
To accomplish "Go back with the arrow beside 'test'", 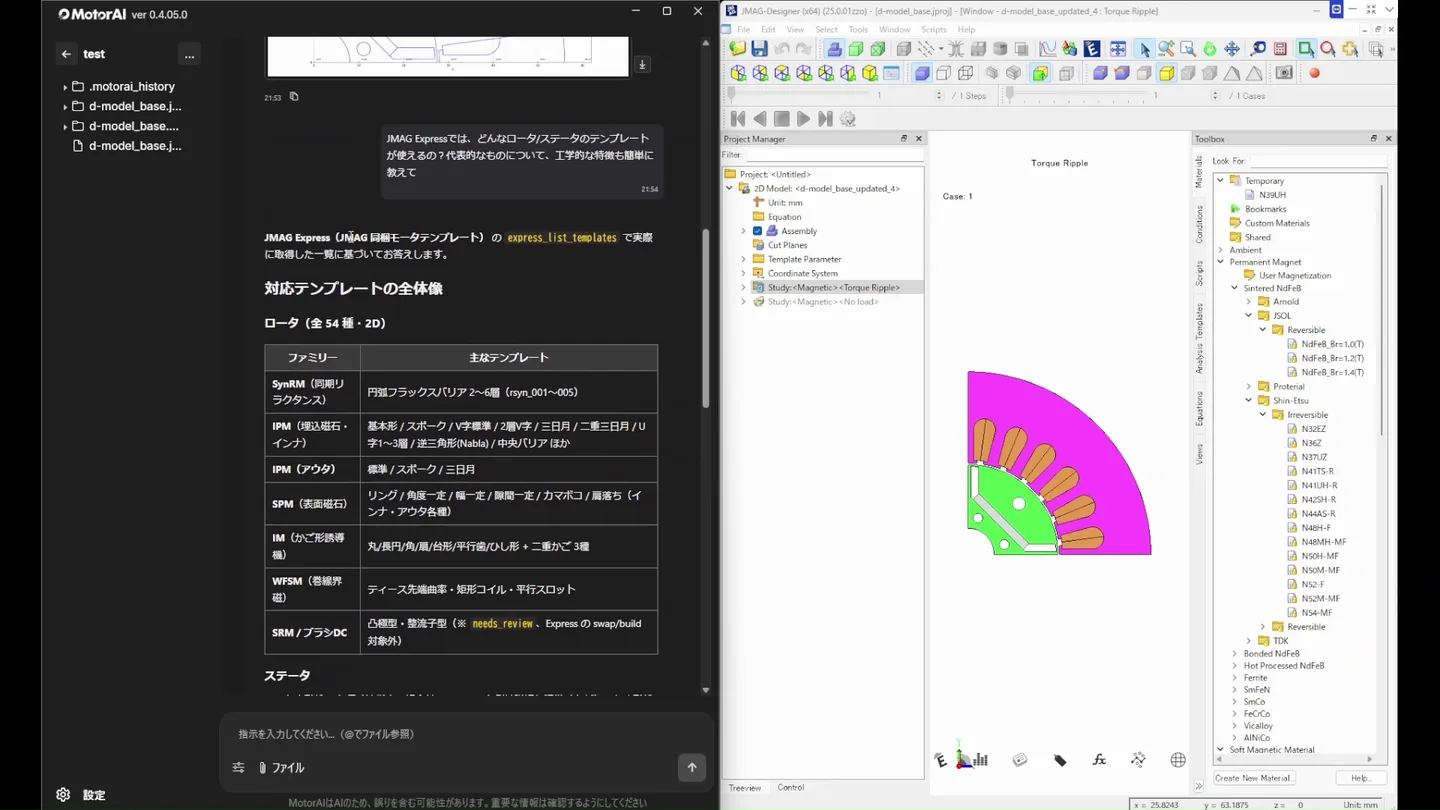I will coord(66,54).
